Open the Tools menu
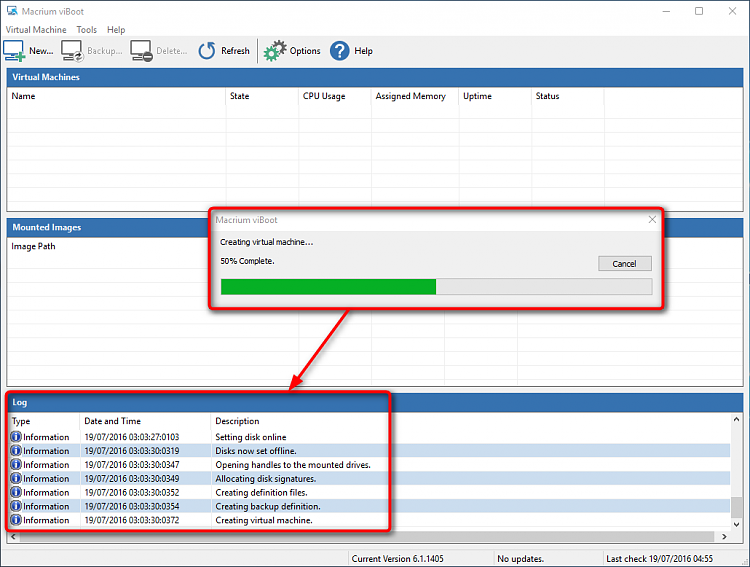 coord(87,30)
